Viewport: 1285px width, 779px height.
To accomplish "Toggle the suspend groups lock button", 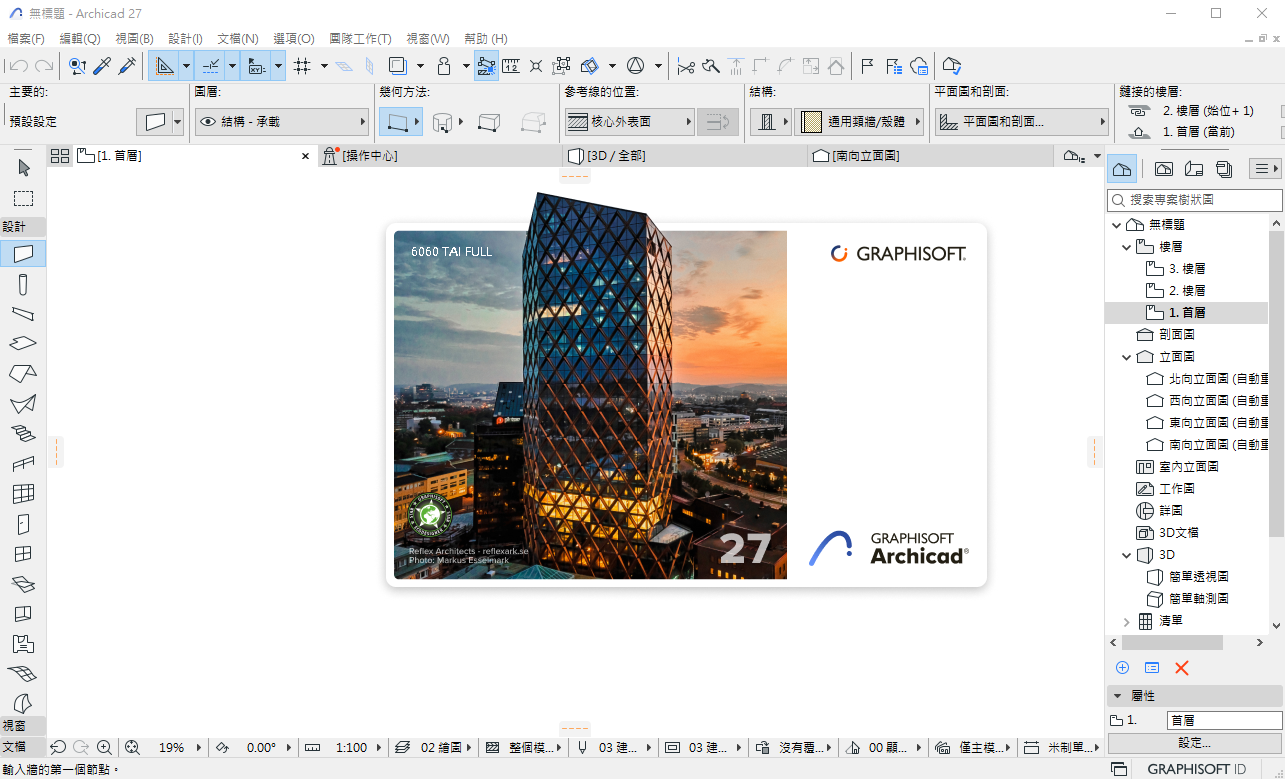I will tap(444, 66).
